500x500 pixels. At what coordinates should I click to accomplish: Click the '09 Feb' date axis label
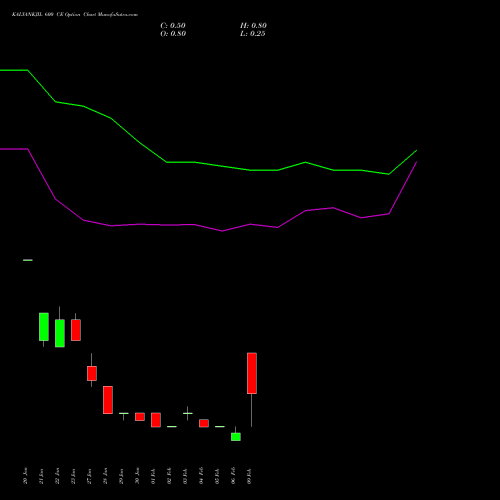tap(249, 476)
